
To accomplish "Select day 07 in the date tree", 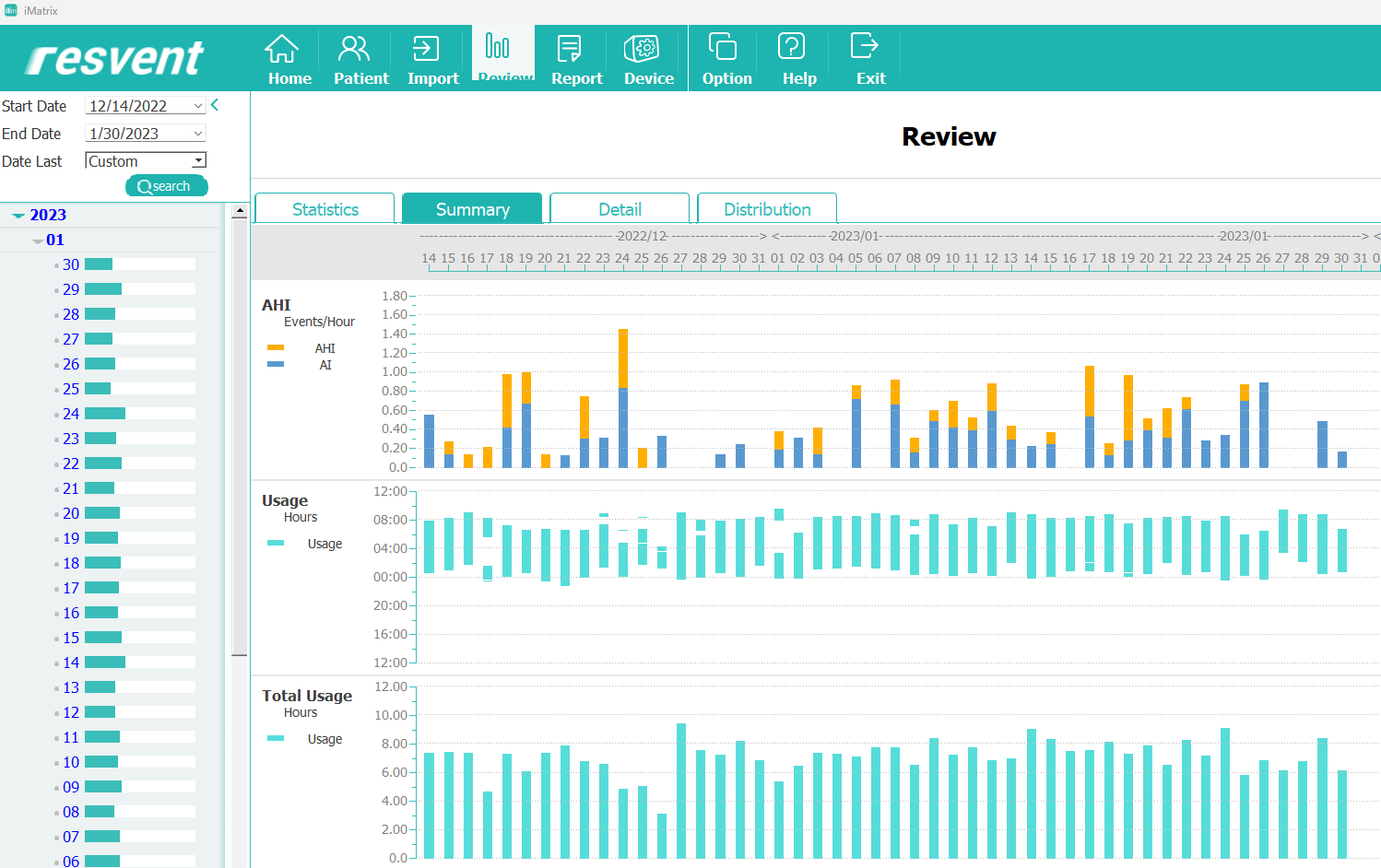I will pyautogui.click(x=71, y=837).
